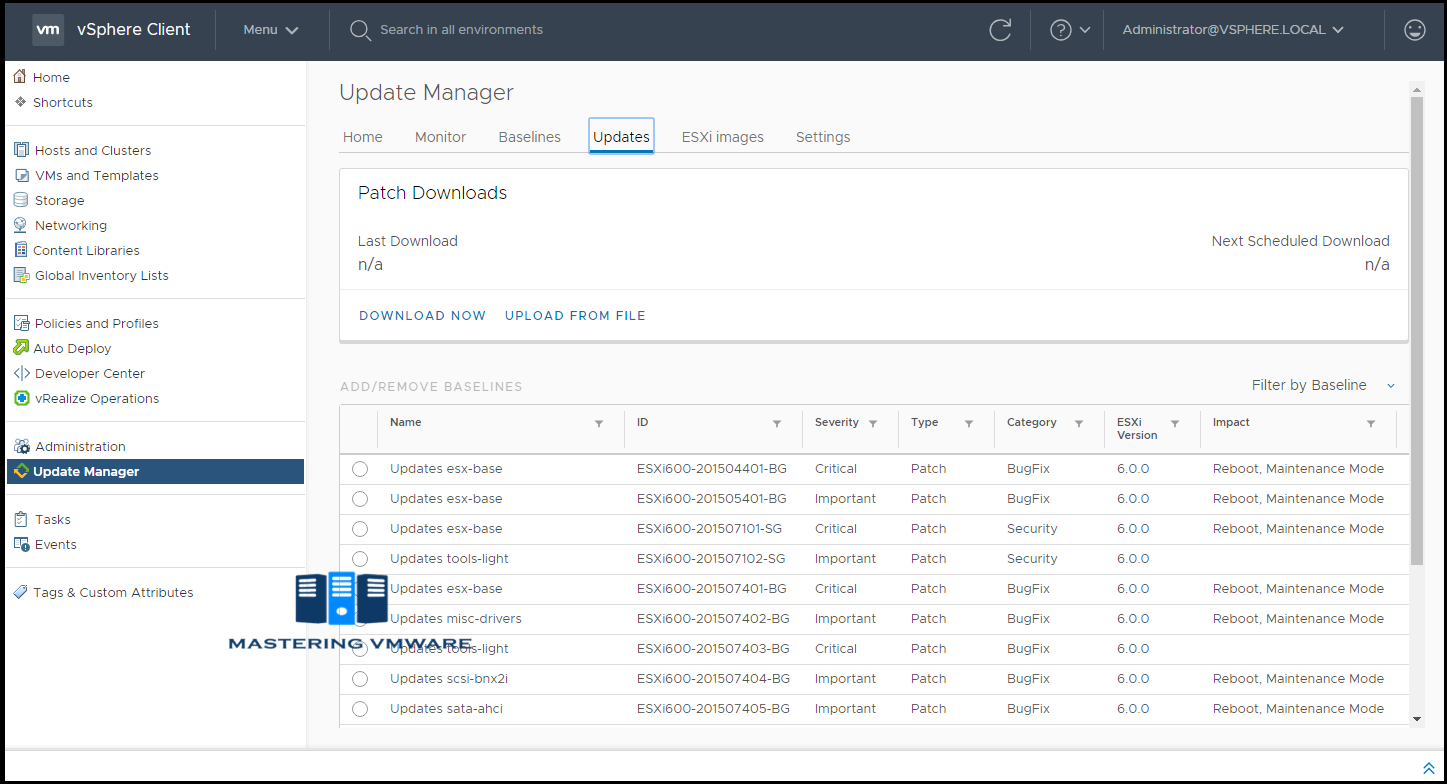Click the Tasks icon in sidebar
This screenshot has width=1447, height=784.
21,519
